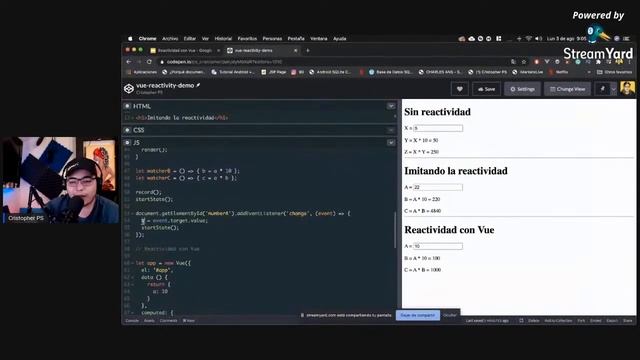640x360 pixels.
Task: Pin the pen with pin icon
Action: click(602, 89)
